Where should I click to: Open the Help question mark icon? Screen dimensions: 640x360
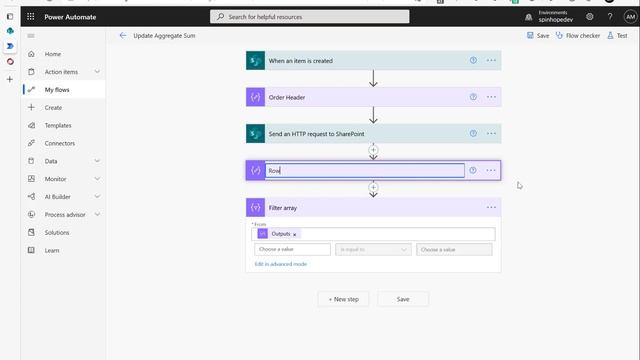(x=610, y=17)
